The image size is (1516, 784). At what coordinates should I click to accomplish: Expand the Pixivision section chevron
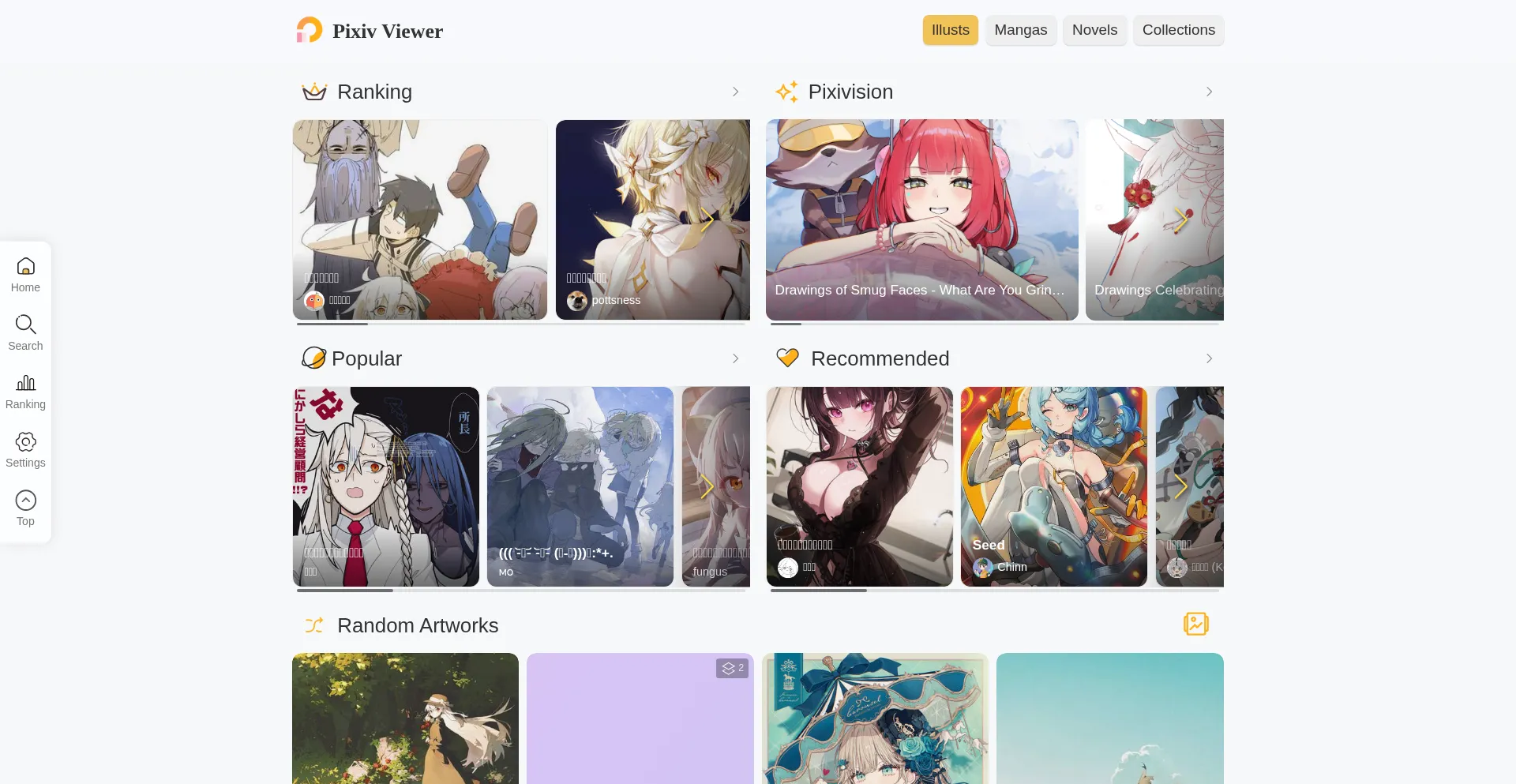pos(1208,92)
